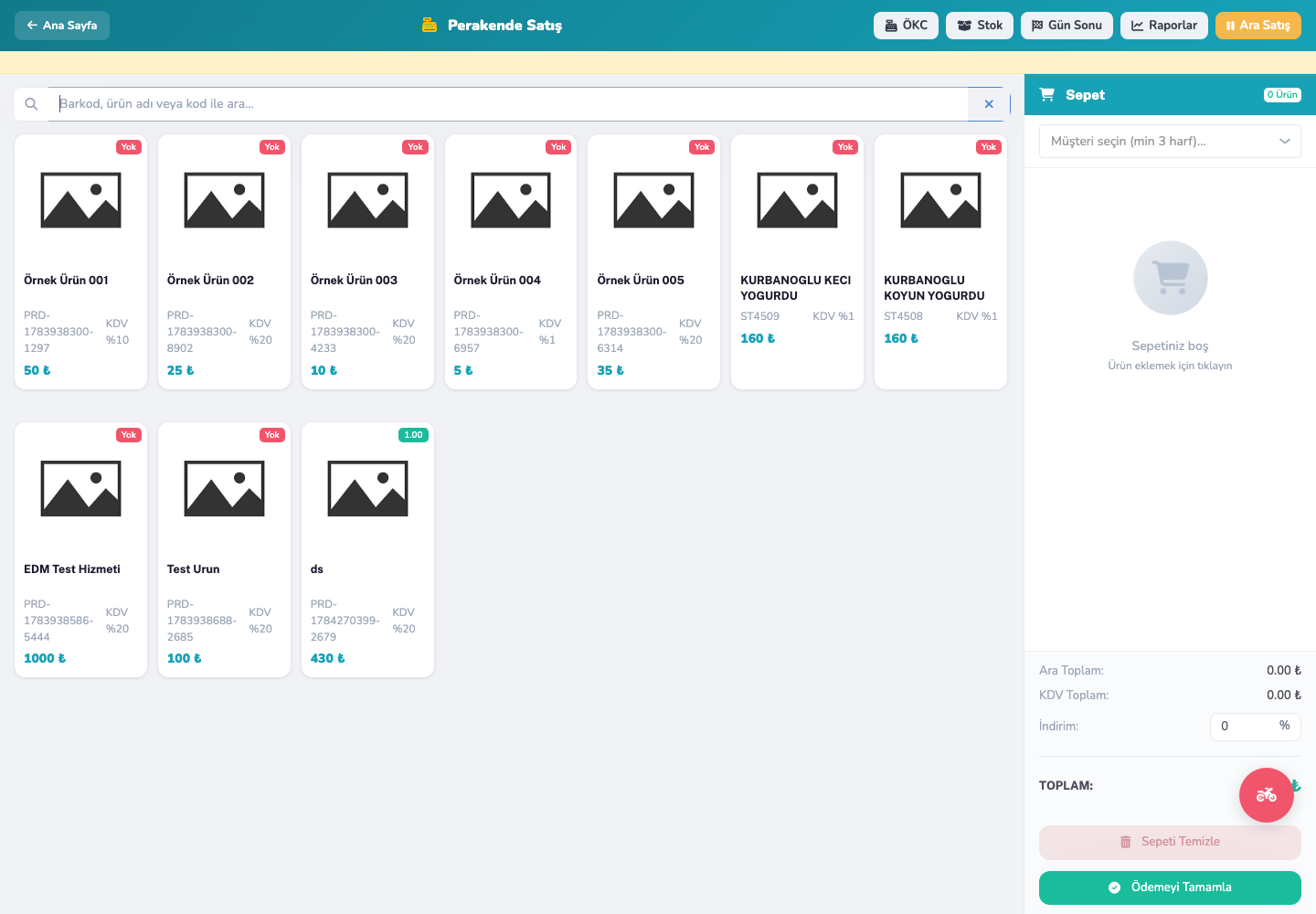1316x914 pixels.
Task: Click the red motorcycle delivery button
Action: 1267,795
